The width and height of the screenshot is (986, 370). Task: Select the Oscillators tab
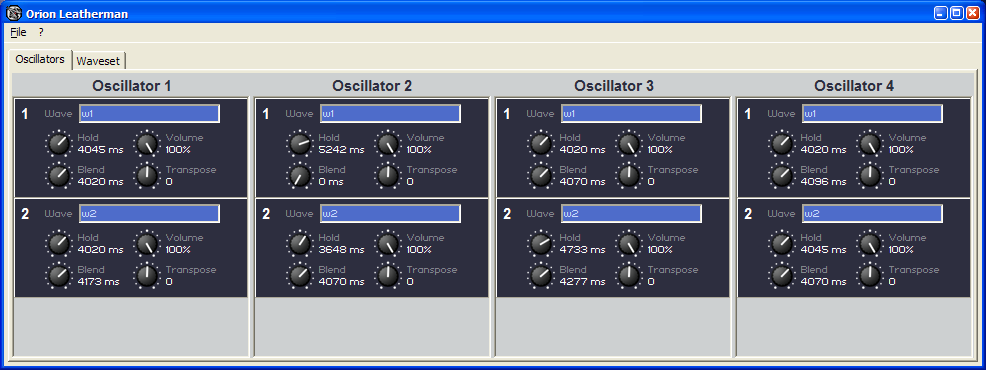(40, 59)
